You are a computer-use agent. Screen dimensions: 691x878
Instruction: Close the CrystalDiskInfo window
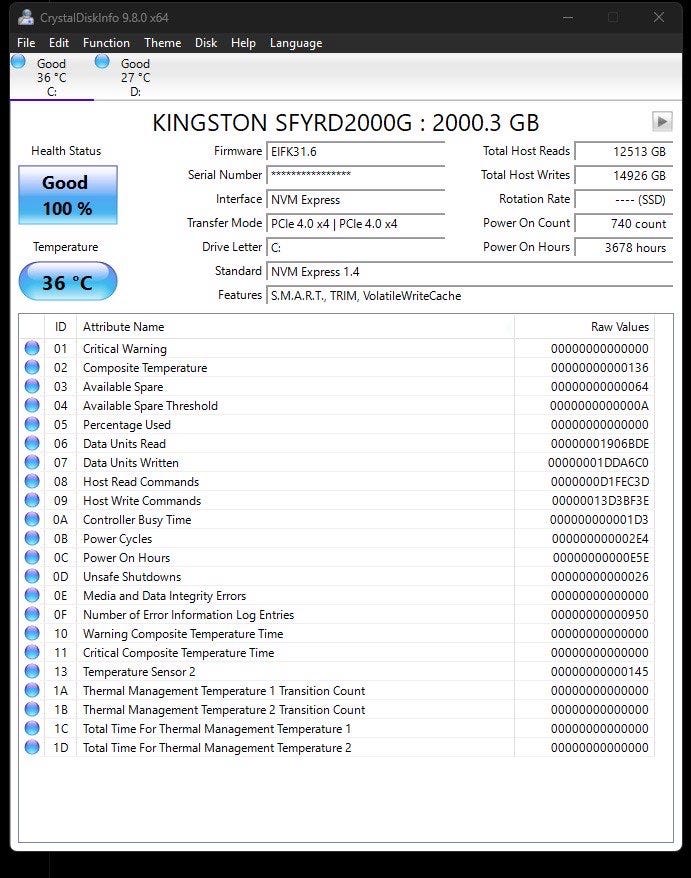click(659, 17)
